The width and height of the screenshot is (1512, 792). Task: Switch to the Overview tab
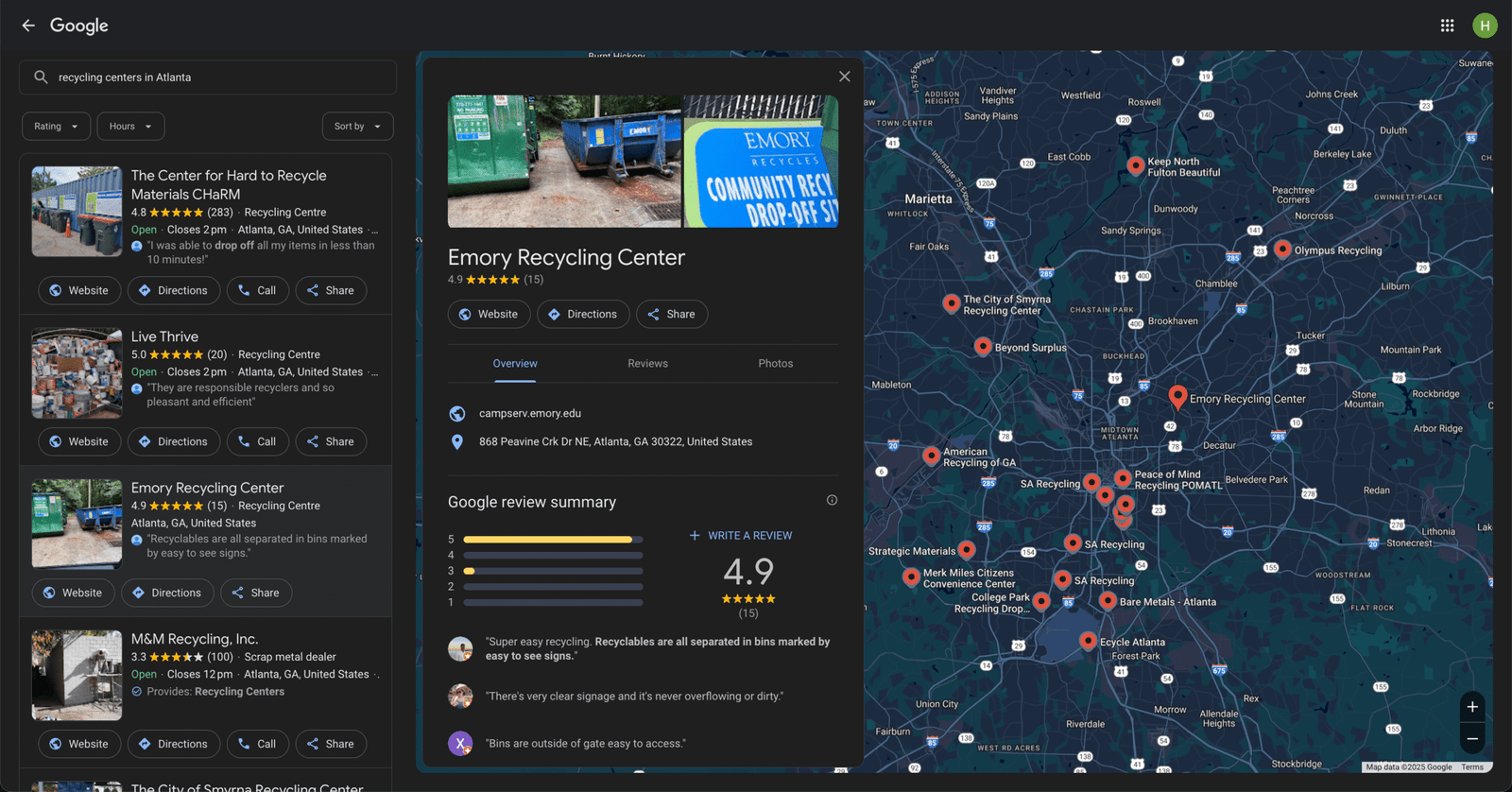coord(515,363)
